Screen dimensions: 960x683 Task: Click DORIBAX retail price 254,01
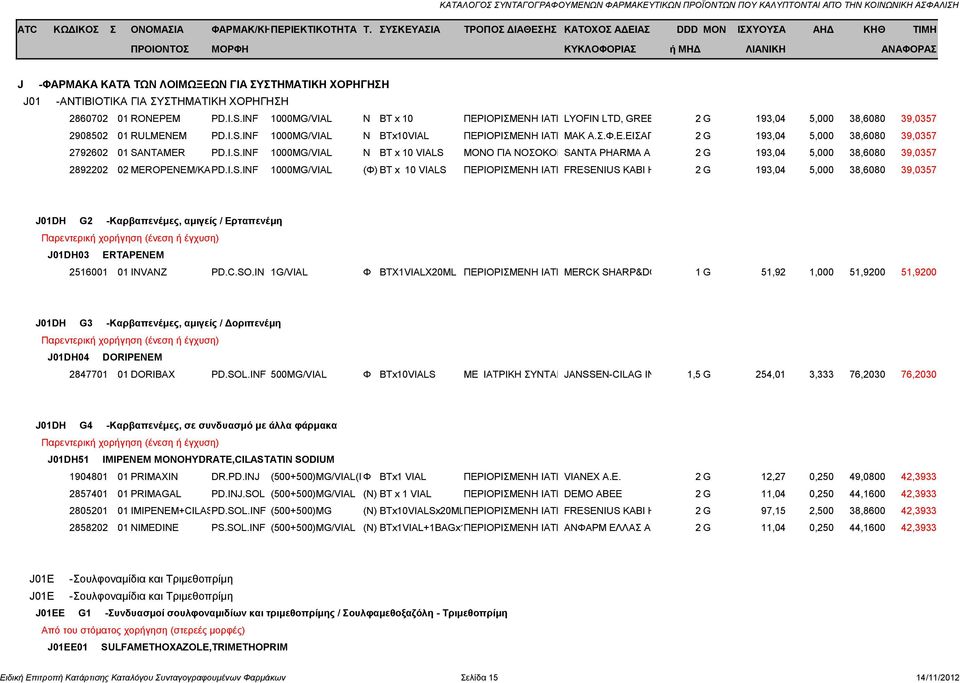(x=770, y=375)
